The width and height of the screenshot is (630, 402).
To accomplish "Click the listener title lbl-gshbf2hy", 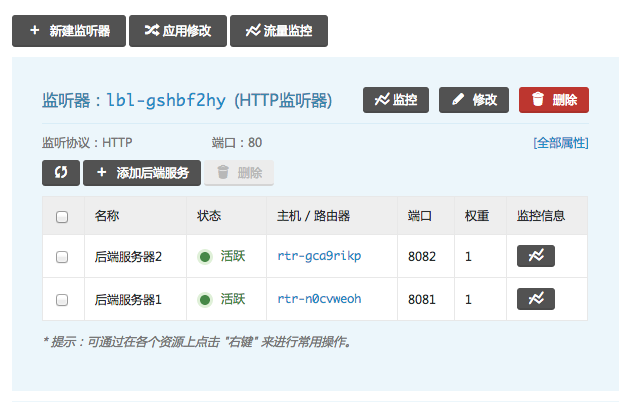I will 168,101.
